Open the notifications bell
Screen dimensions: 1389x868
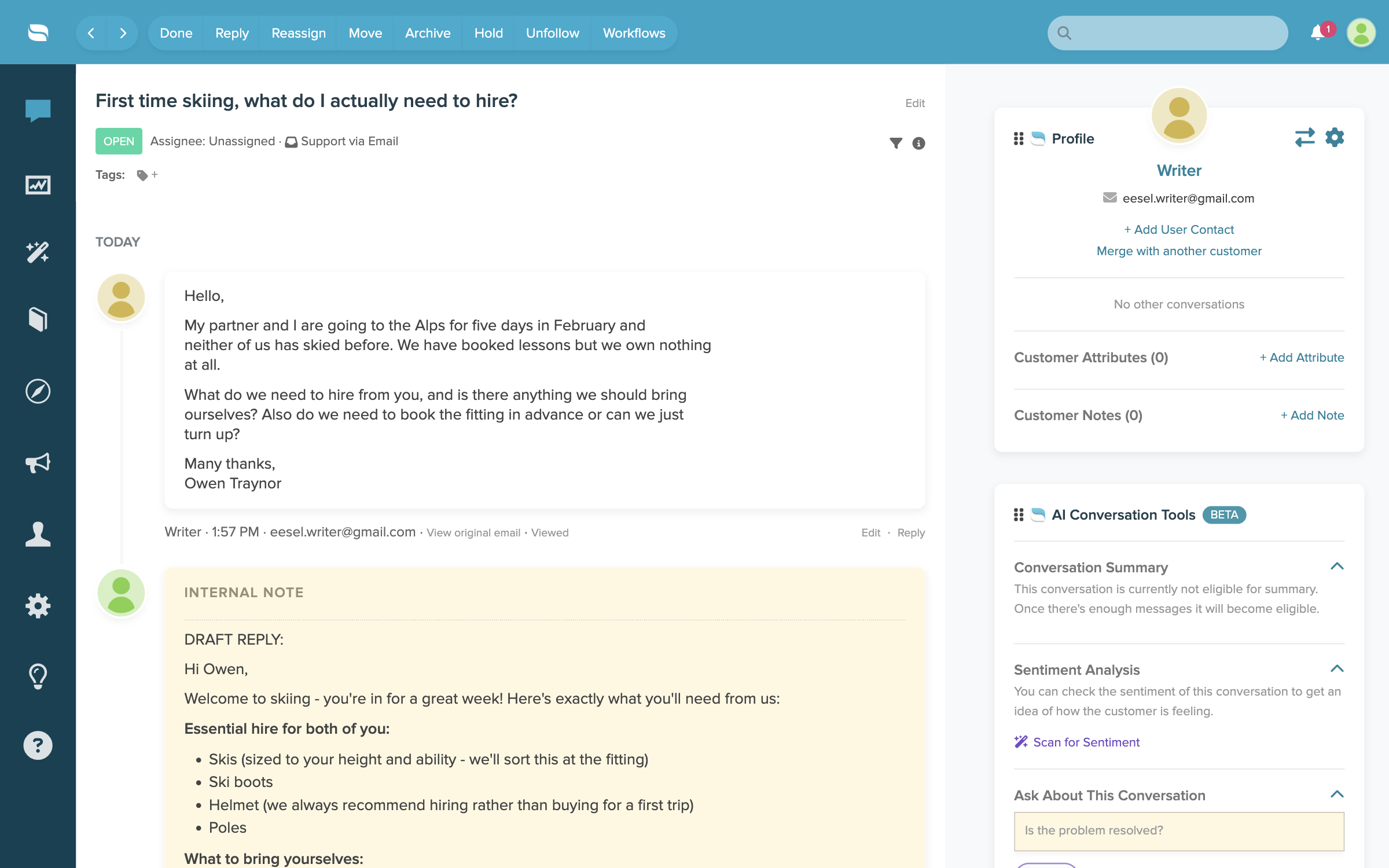coord(1318,32)
